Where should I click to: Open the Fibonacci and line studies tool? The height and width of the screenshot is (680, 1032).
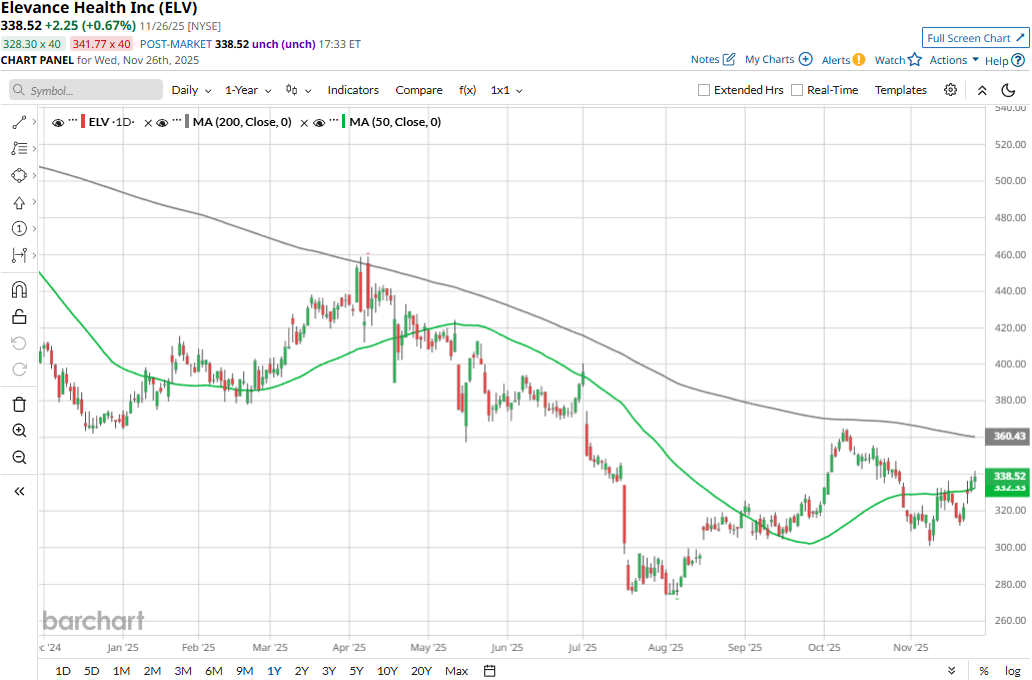pyautogui.click(x=19, y=149)
